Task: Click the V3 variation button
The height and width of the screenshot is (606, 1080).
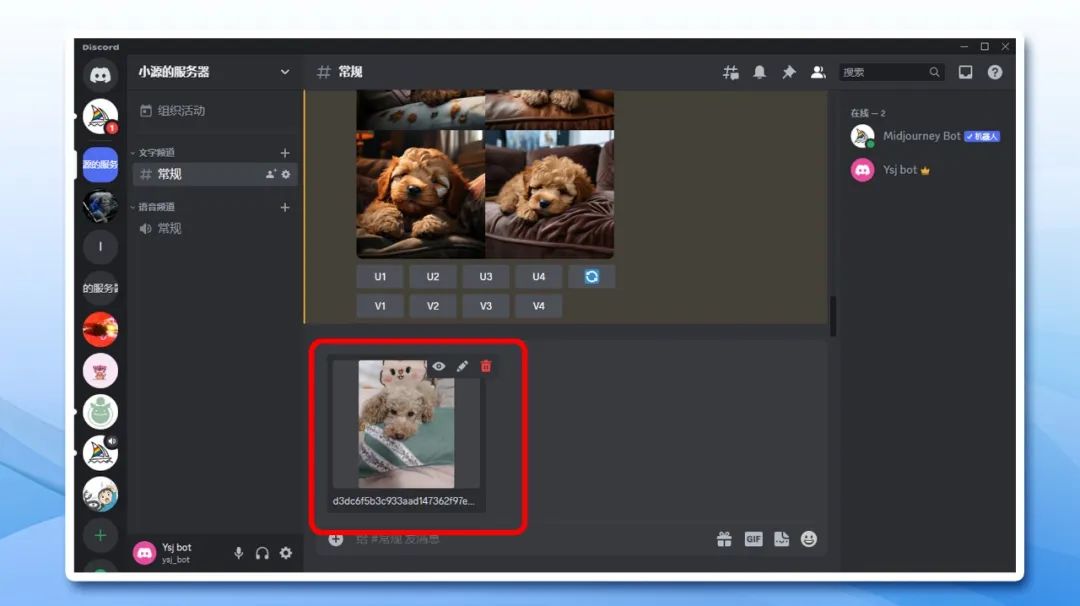Action: (x=486, y=306)
